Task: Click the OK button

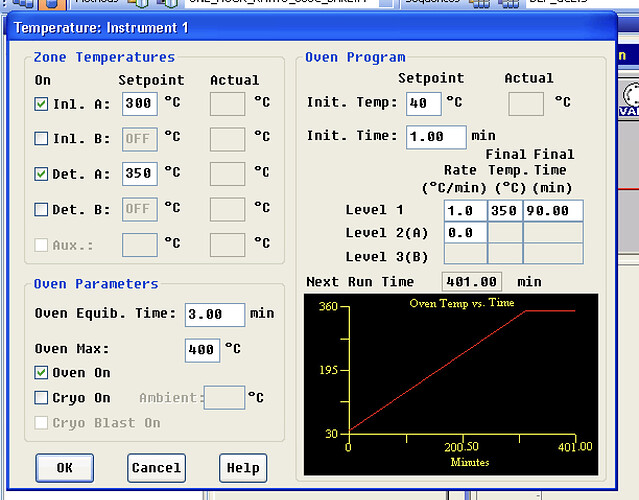Action: 64,468
